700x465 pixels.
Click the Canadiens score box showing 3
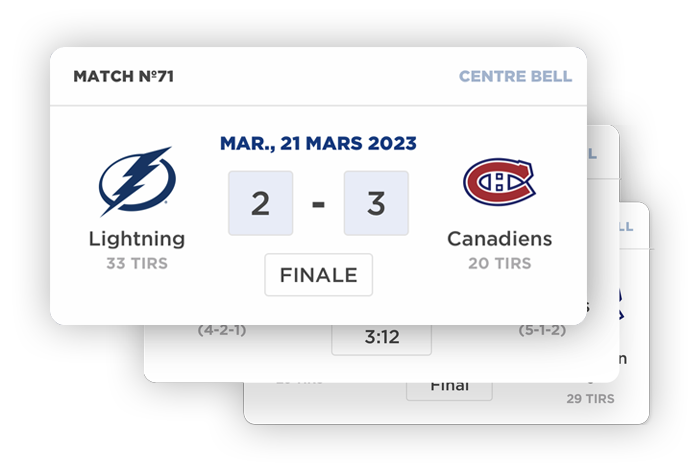click(376, 203)
